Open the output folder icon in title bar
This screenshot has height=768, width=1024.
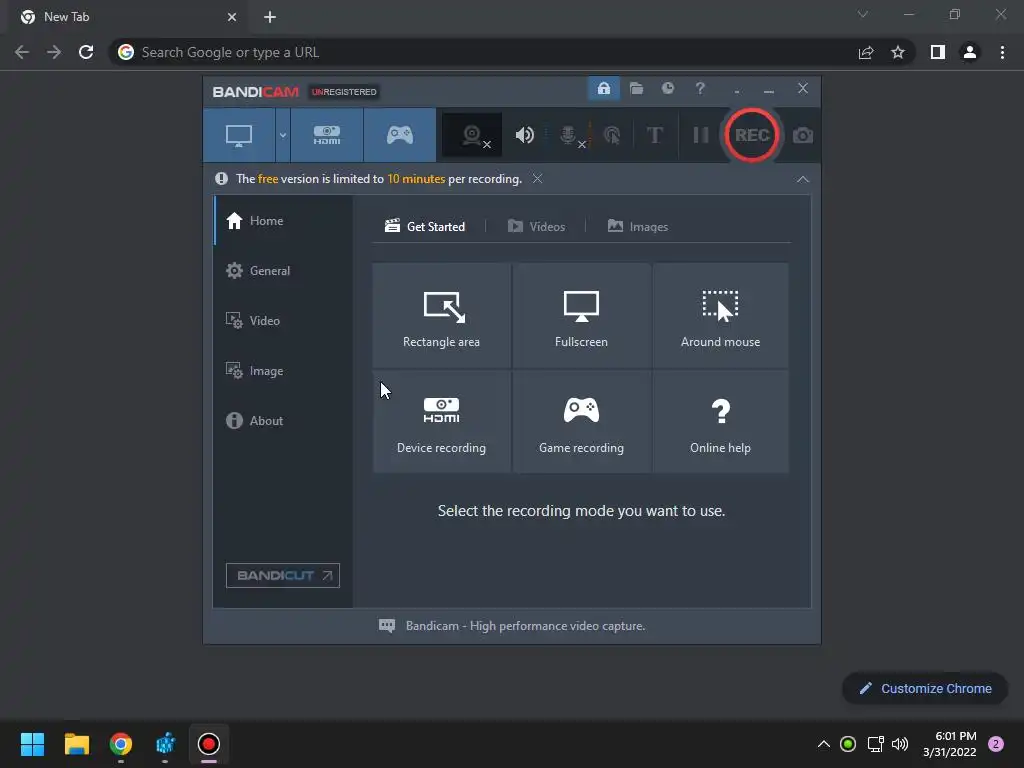click(636, 88)
